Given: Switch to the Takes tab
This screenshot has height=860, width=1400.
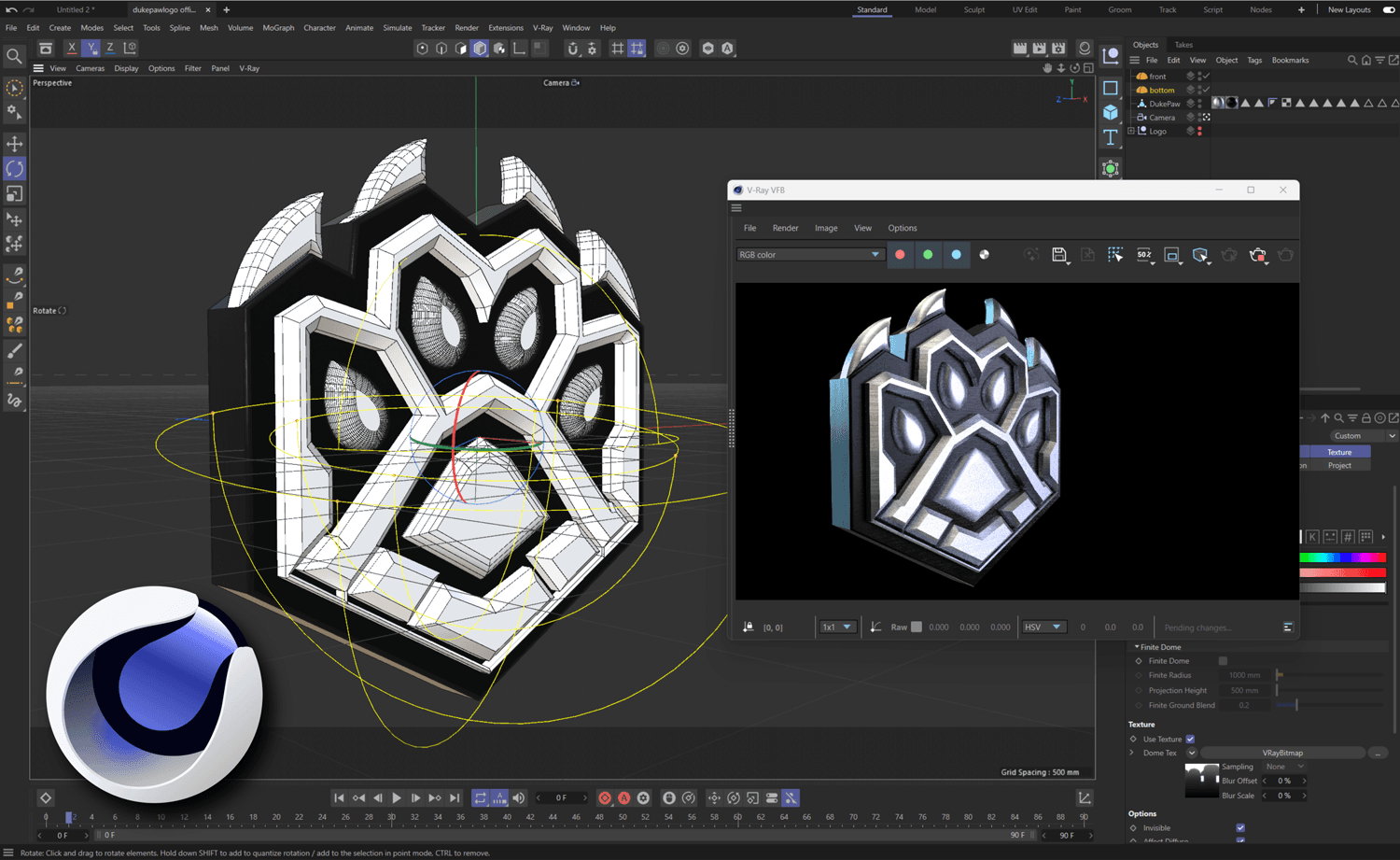Looking at the screenshot, I should click(x=1183, y=44).
